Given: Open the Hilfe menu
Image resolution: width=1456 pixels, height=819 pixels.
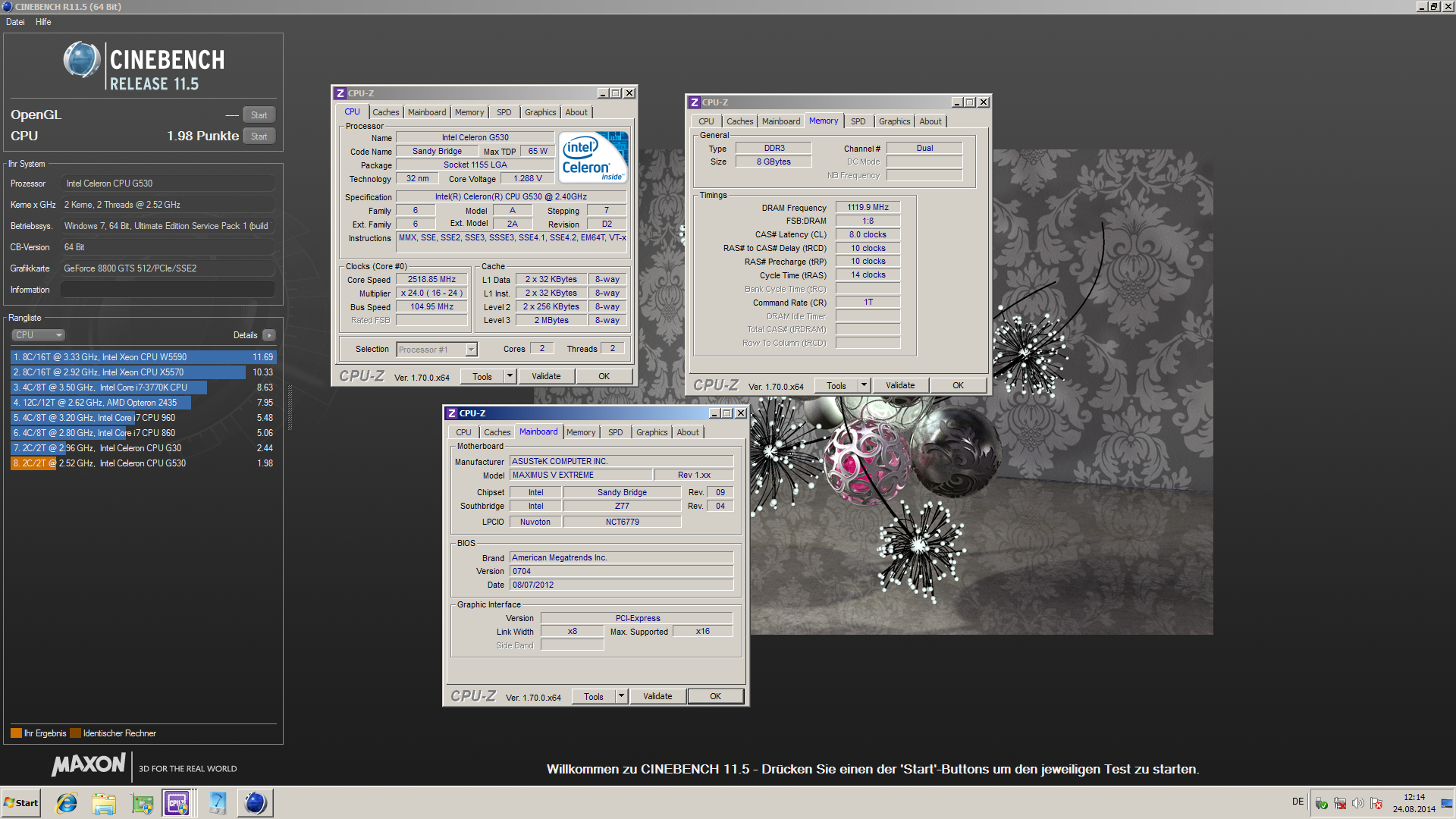Looking at the screenshot, I should (x=43, y=22).
